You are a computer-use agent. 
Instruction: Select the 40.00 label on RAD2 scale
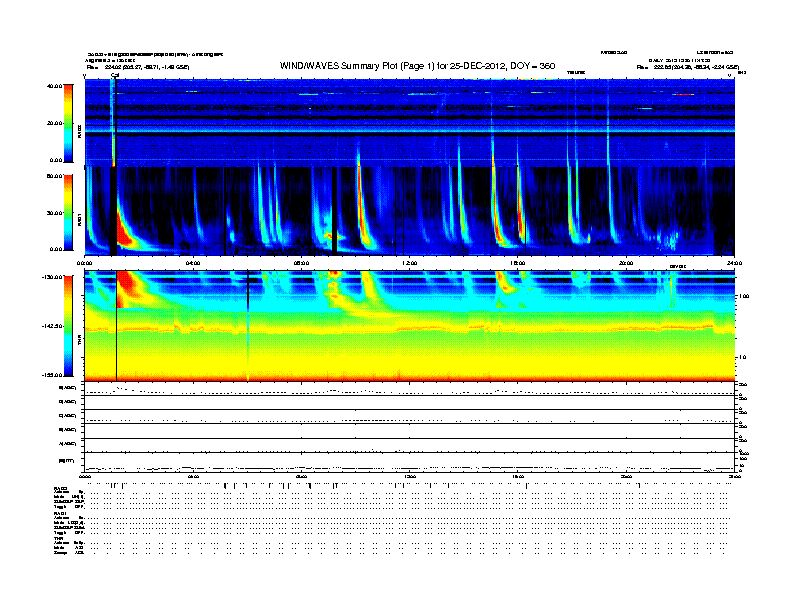tap(54, 86)
